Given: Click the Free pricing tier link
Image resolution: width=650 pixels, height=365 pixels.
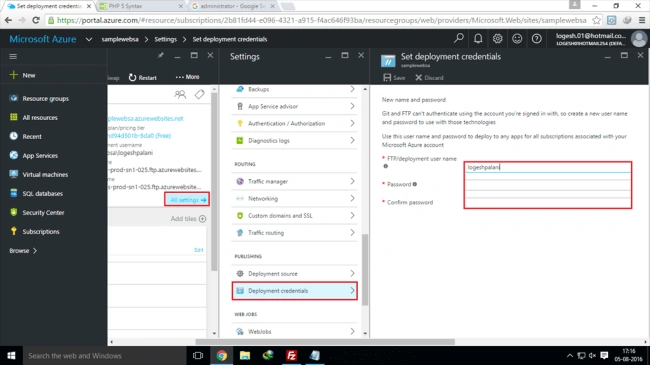Looking at the screenshot, I should (139, 136).
